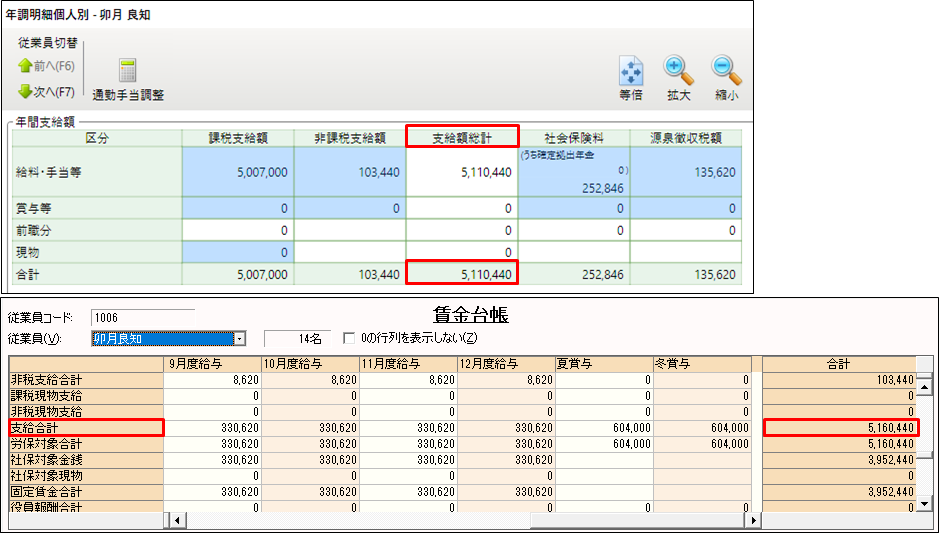Click the 従業員コード input field
The image size is (939, 533).
click(x=140, y=318)
